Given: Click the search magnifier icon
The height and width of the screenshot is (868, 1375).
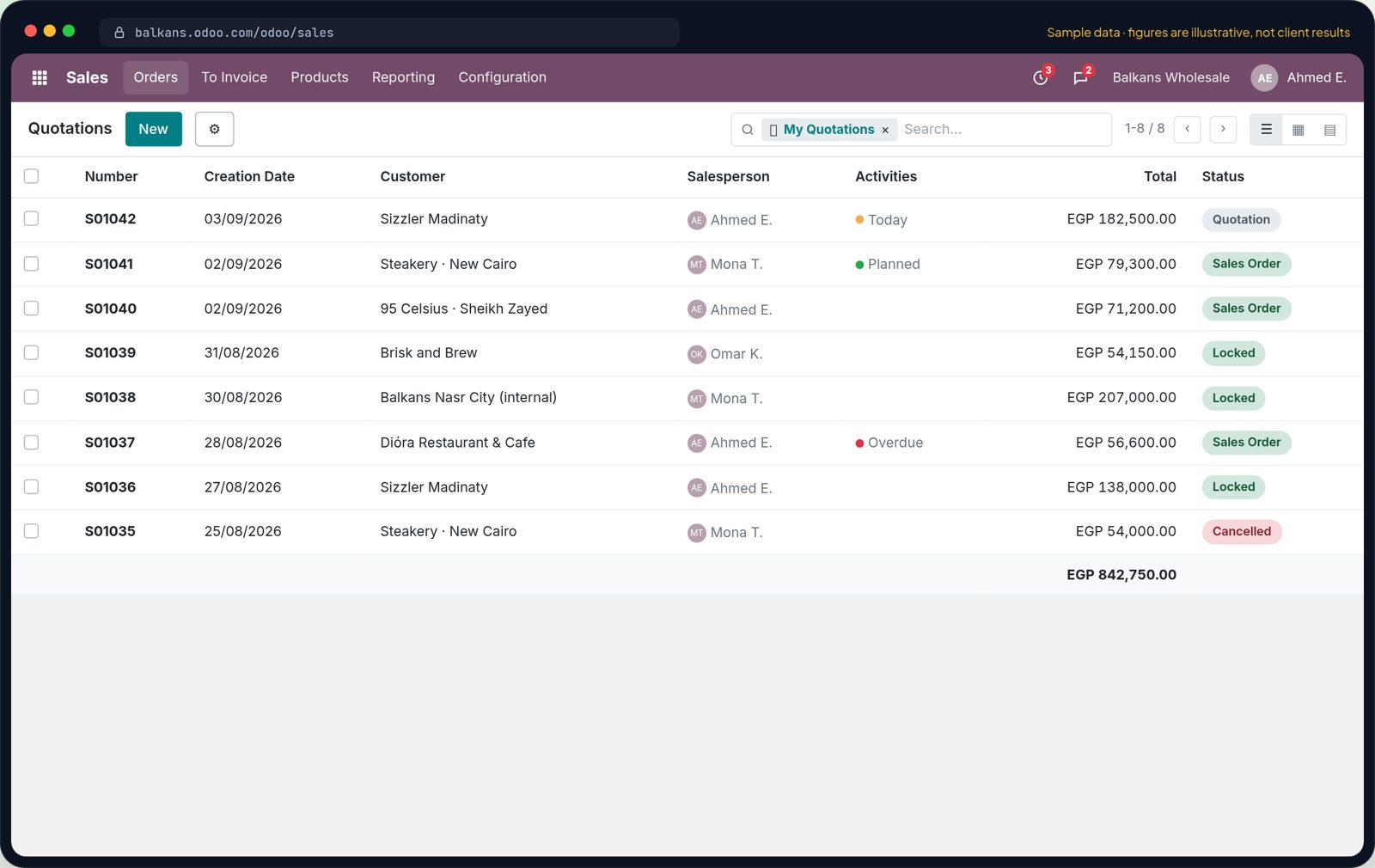Looking at the screenshot, I should [x=748, y=130].
